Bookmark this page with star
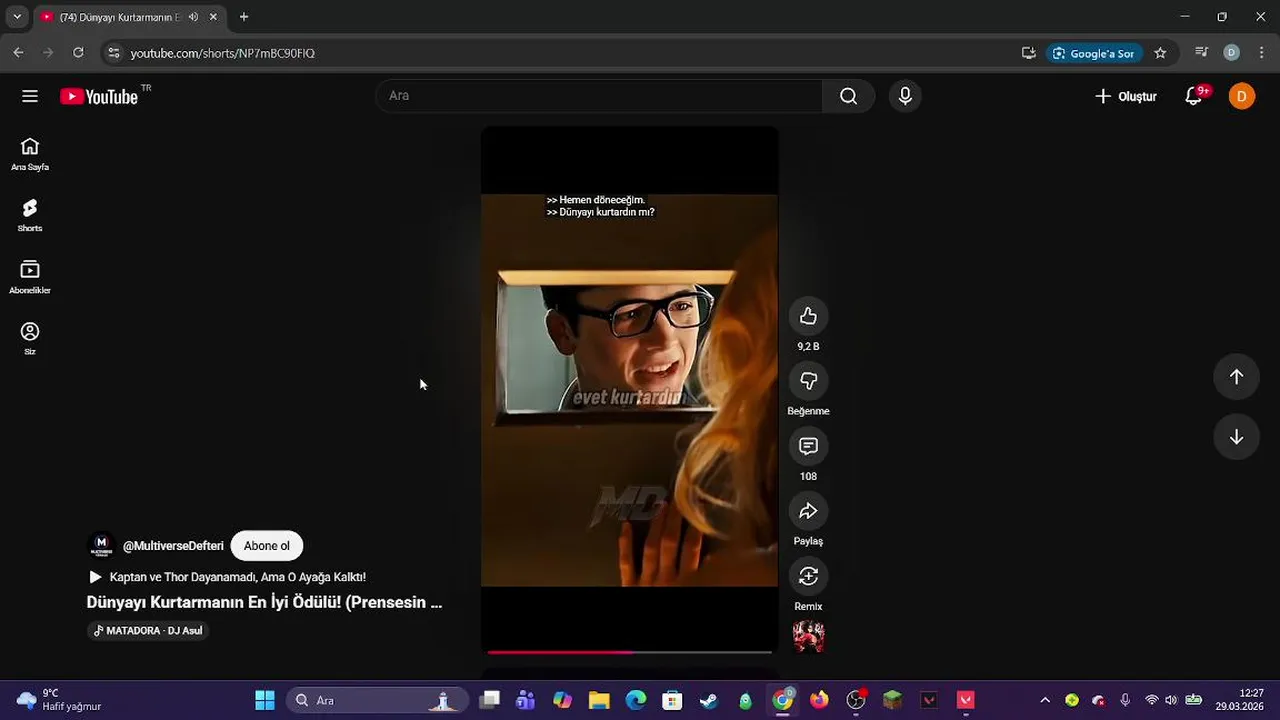The image size is (1280, 720). [1160, 53]
